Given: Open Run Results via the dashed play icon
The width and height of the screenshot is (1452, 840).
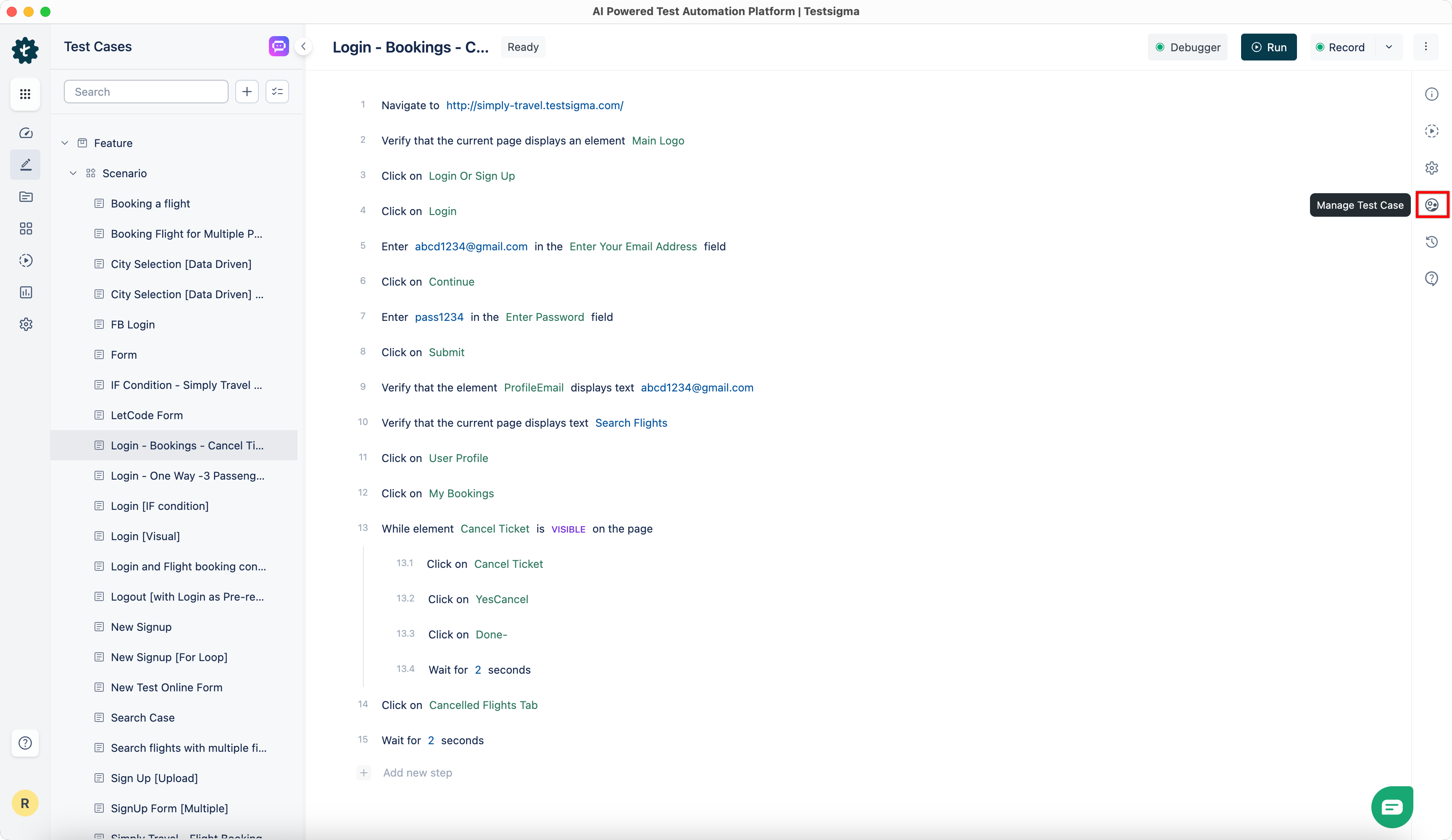Looking at the screenshot, I should click(25, 260).
